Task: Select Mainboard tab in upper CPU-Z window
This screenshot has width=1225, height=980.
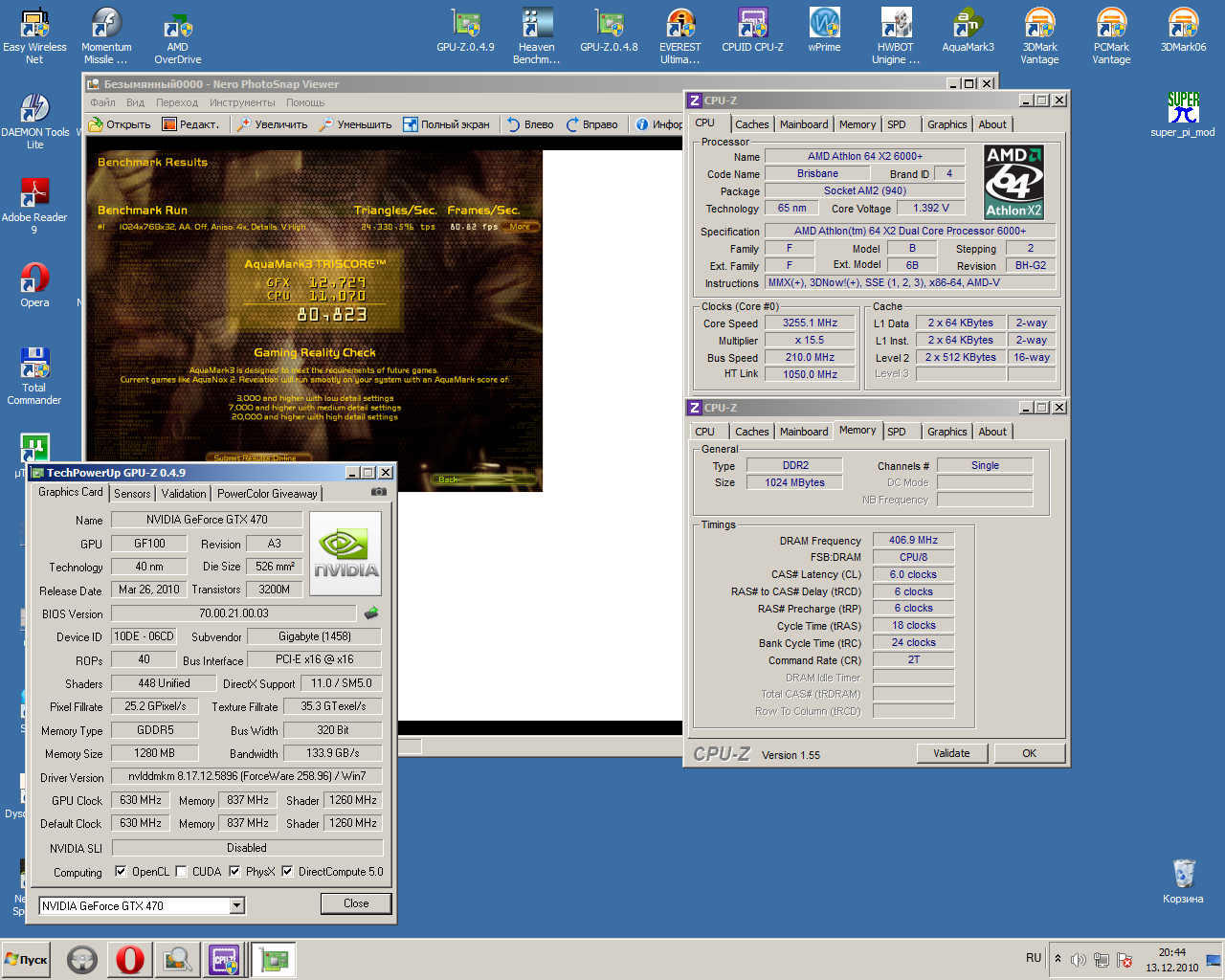Action: click(x=804, y=124)
